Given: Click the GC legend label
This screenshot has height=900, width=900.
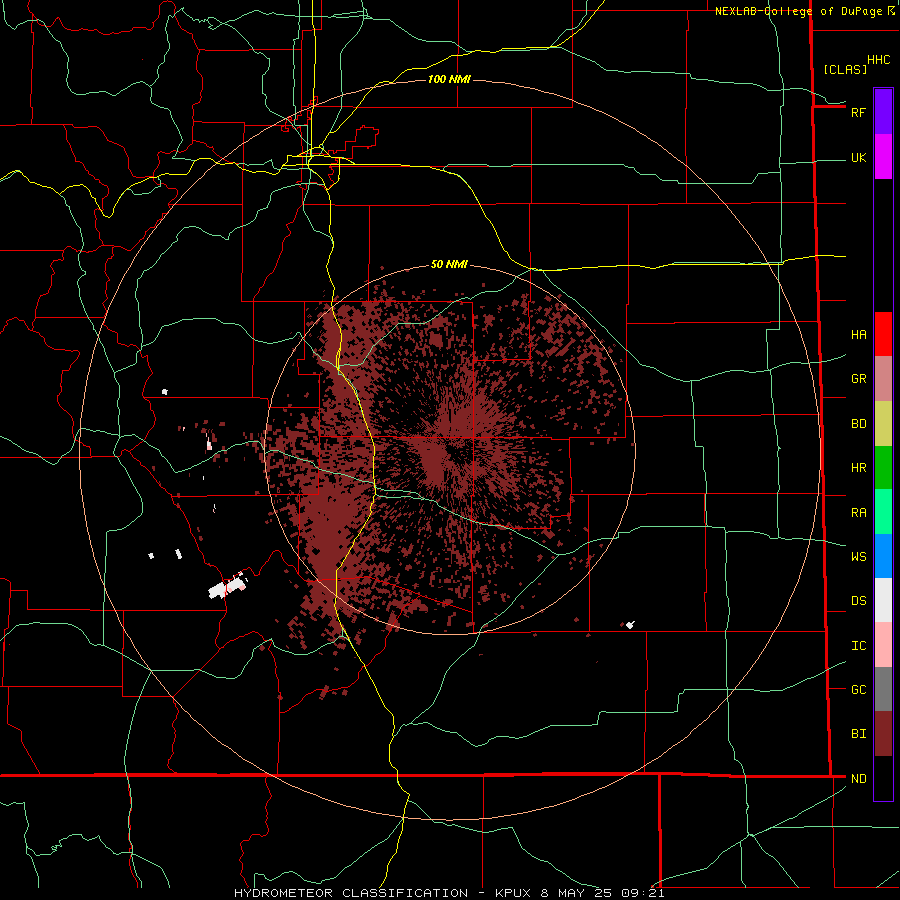Looking at the screenshot, I should (858, 690).
